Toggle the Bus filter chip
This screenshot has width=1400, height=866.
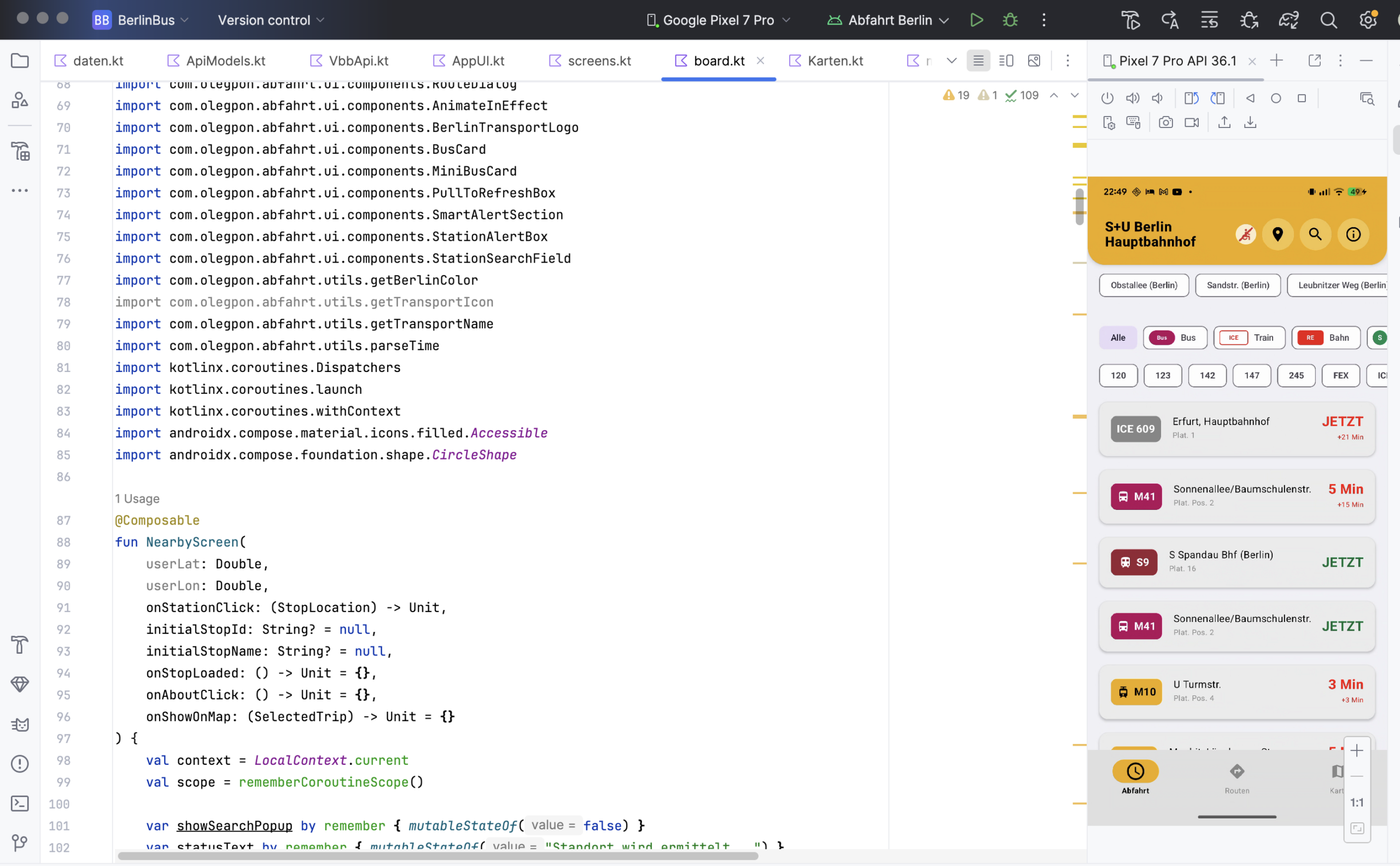coord(1175,338)
